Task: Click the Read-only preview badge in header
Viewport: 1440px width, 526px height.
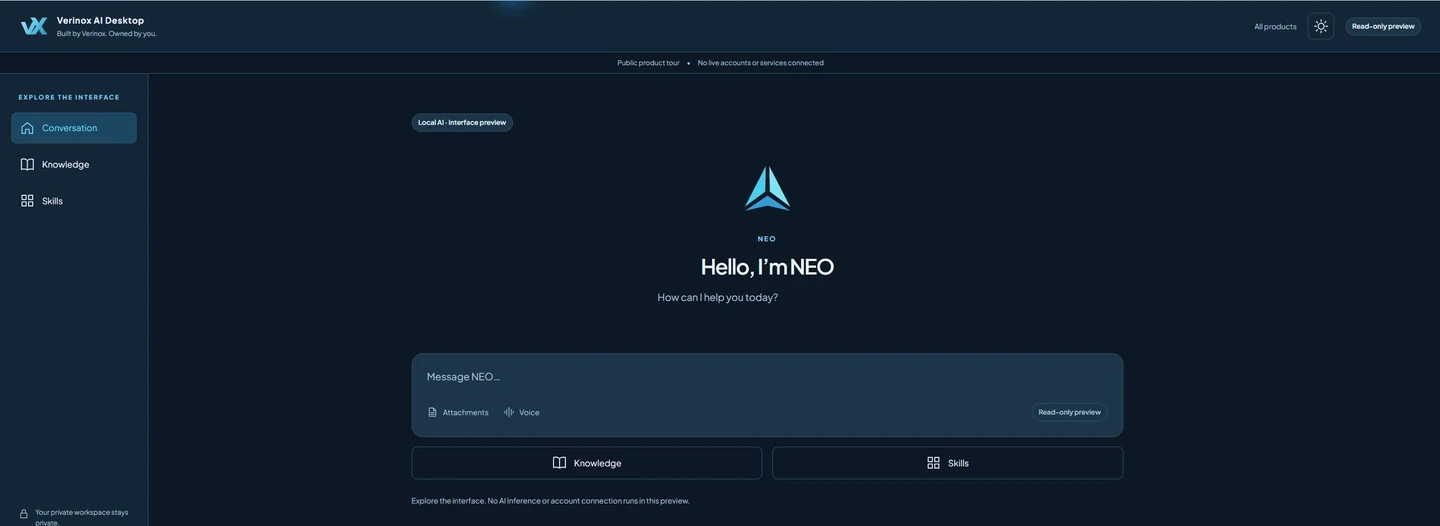Action: point(1383,26)
